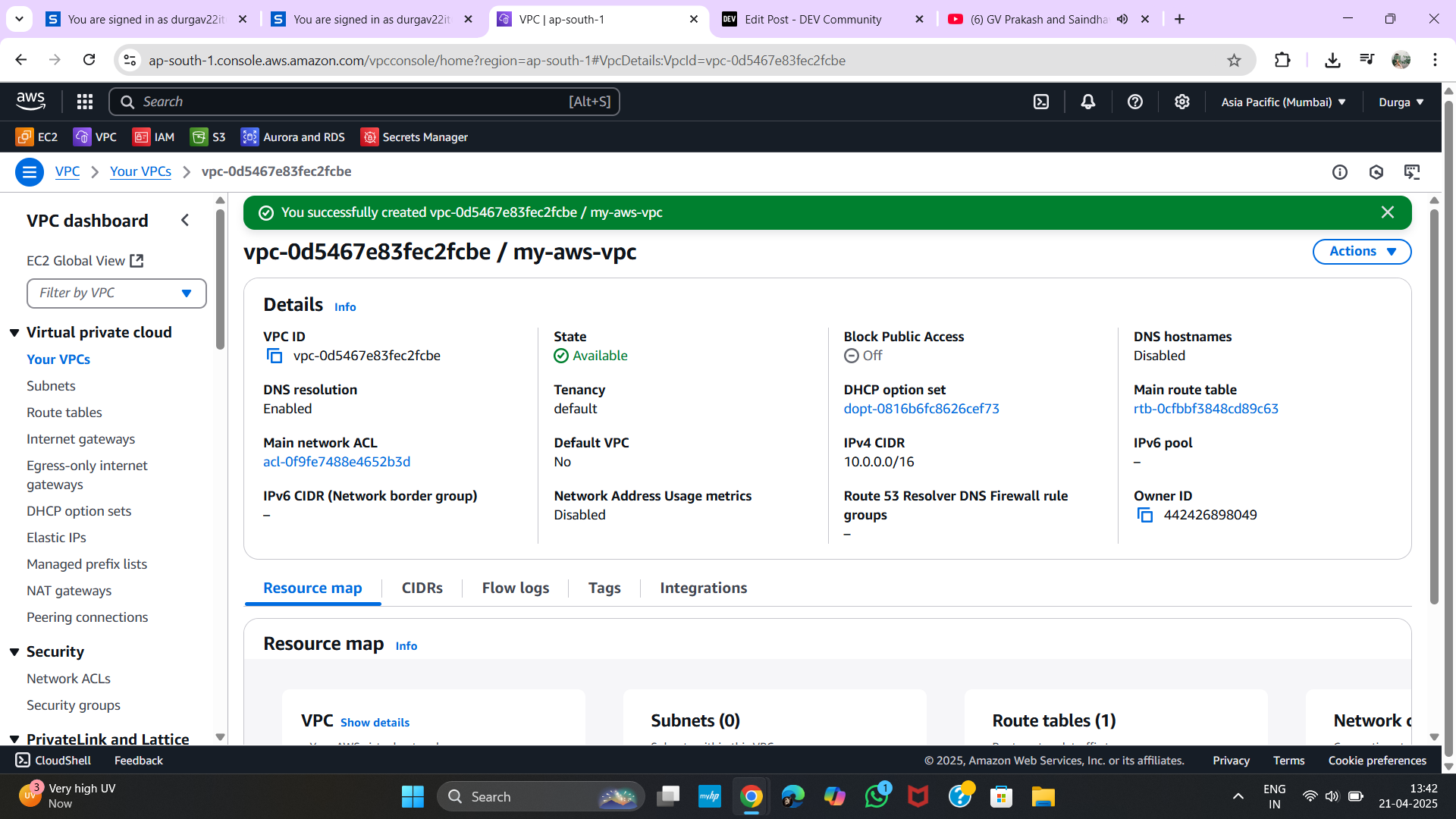The height and width of the screenshot is (819, 1456).
Task: Open Secrets Manager shortcut
Action: tap(414, 136)
